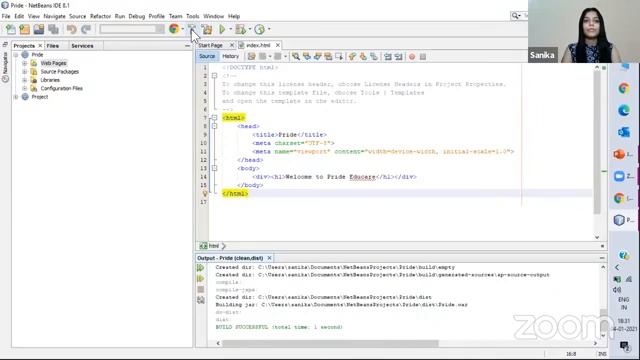Screen dimensions: 640x360
Task: Collapse code fold at html tag line 7
Action: (x=214, y=118)
